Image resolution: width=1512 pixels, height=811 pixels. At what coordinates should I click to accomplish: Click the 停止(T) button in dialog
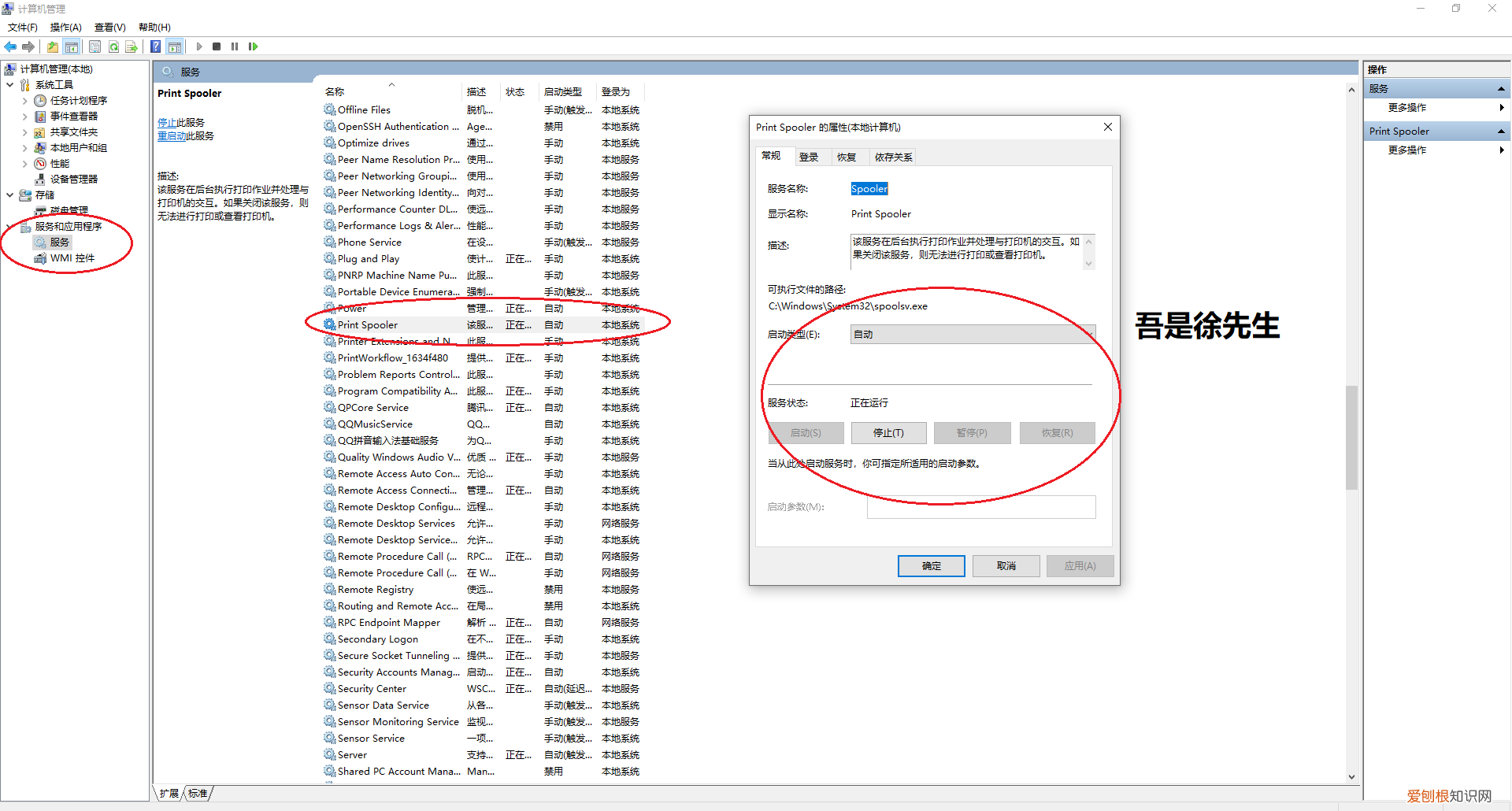click(888, 433)
